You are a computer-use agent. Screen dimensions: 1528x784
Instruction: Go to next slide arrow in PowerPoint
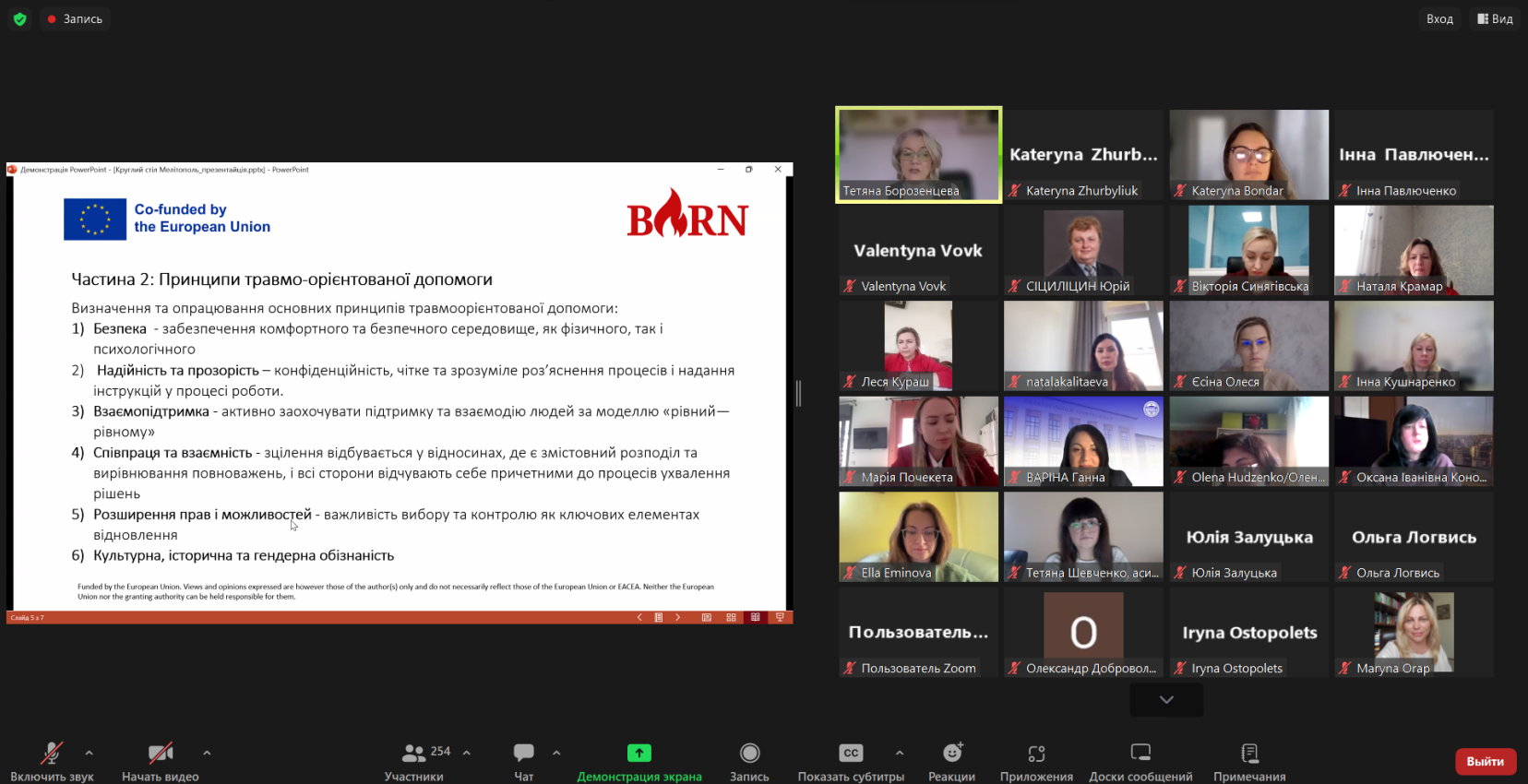(x=678, y=617)
